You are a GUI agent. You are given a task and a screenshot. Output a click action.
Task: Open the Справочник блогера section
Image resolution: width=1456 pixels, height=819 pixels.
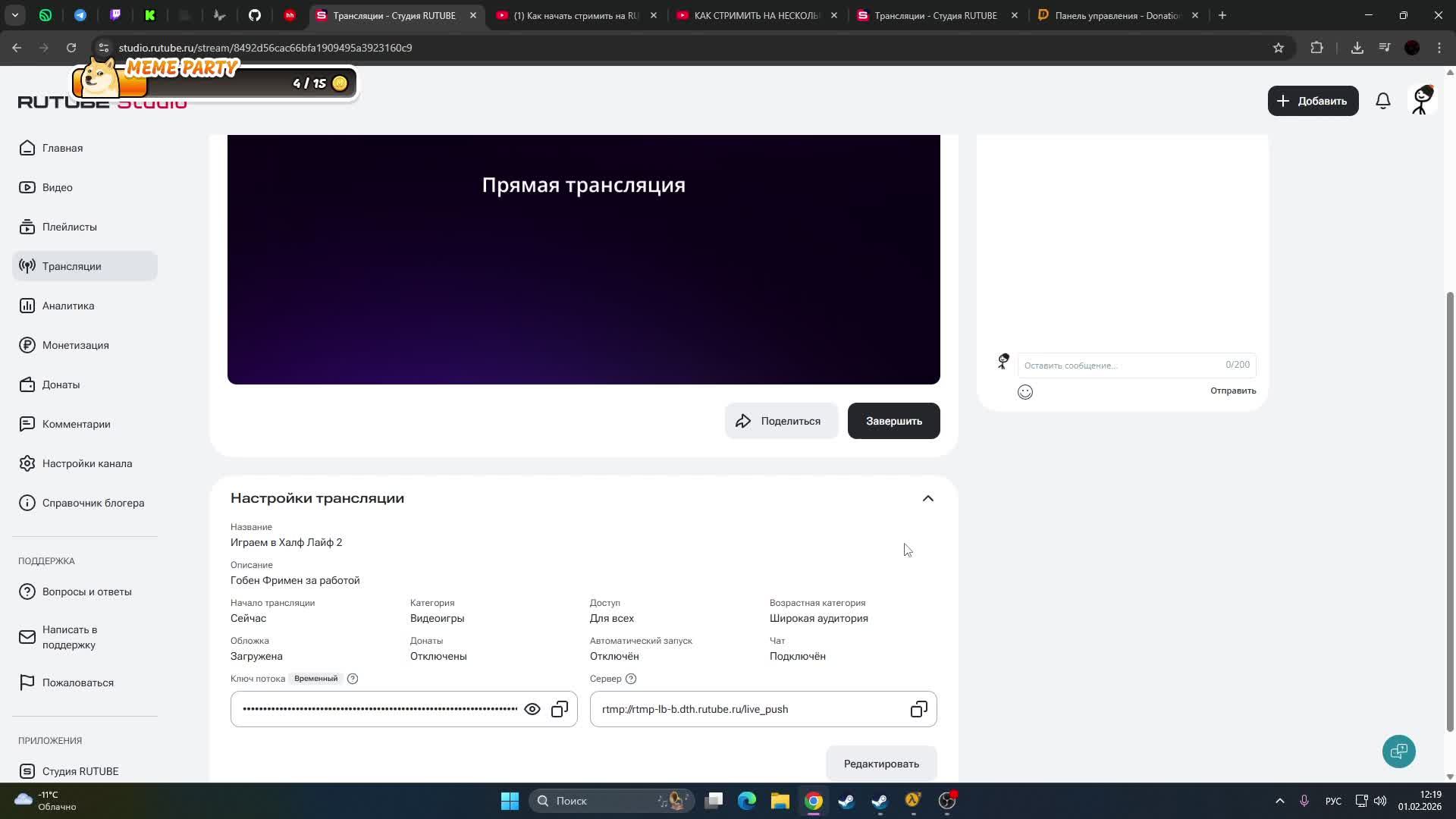coord(93,503)
